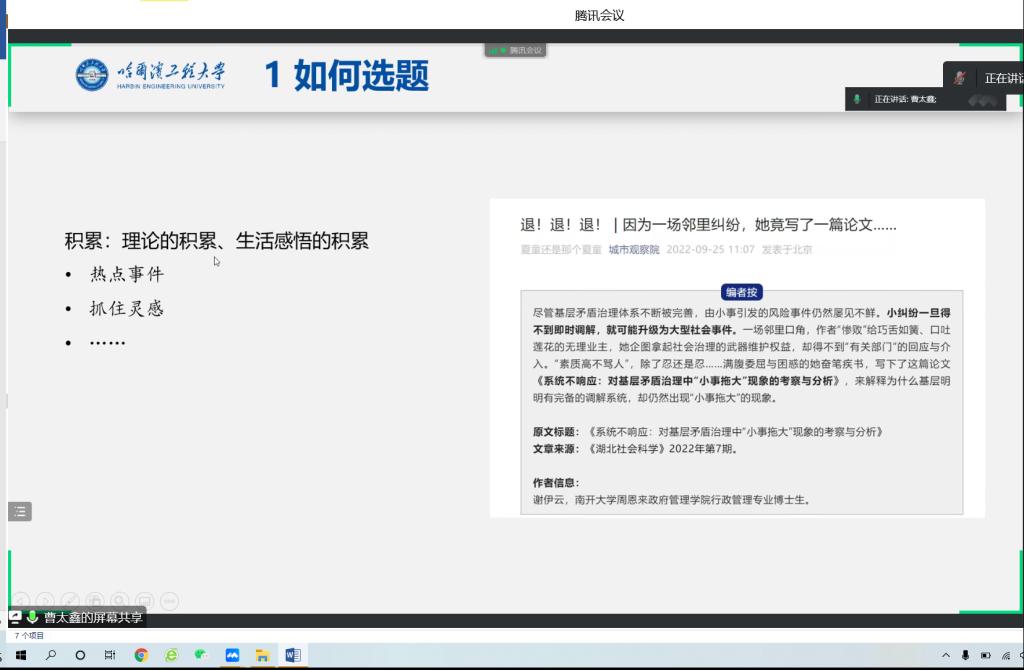Click the 编者按 label in article
This screenshot has width=1024, height=670.
click(742, 292)
